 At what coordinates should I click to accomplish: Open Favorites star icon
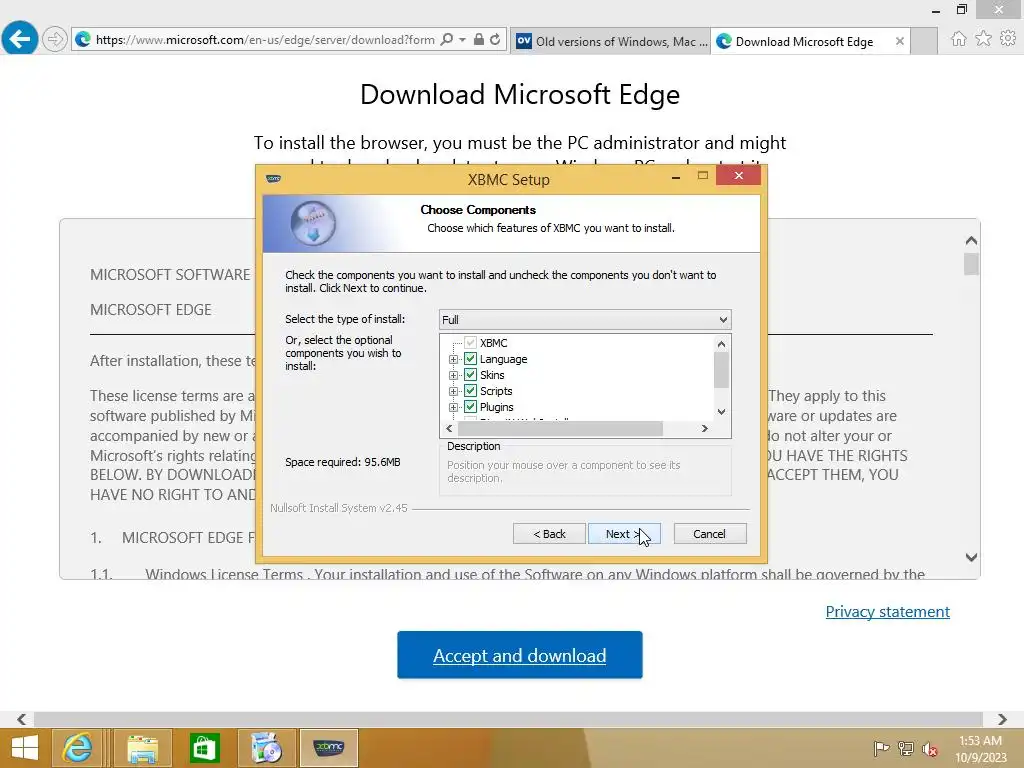pyautogui.click(x=983, y=39)
